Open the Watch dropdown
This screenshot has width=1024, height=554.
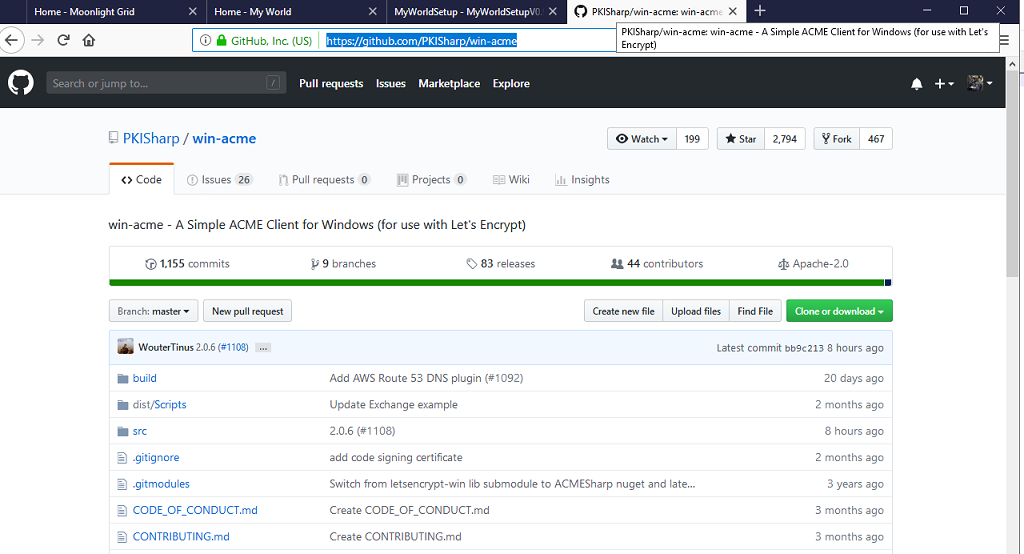click(x=643, y=138)
